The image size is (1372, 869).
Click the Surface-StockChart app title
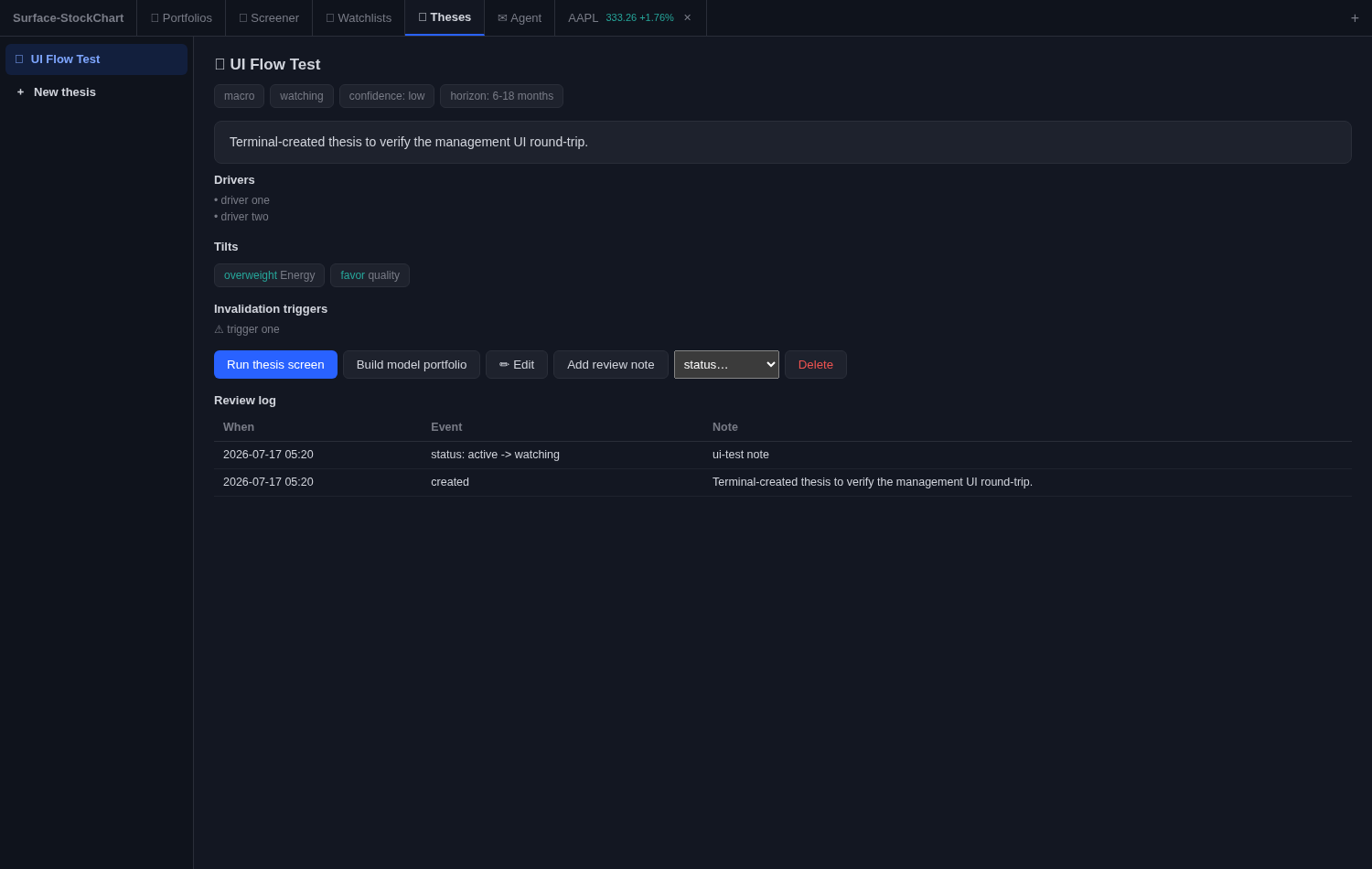click(69, 18)
